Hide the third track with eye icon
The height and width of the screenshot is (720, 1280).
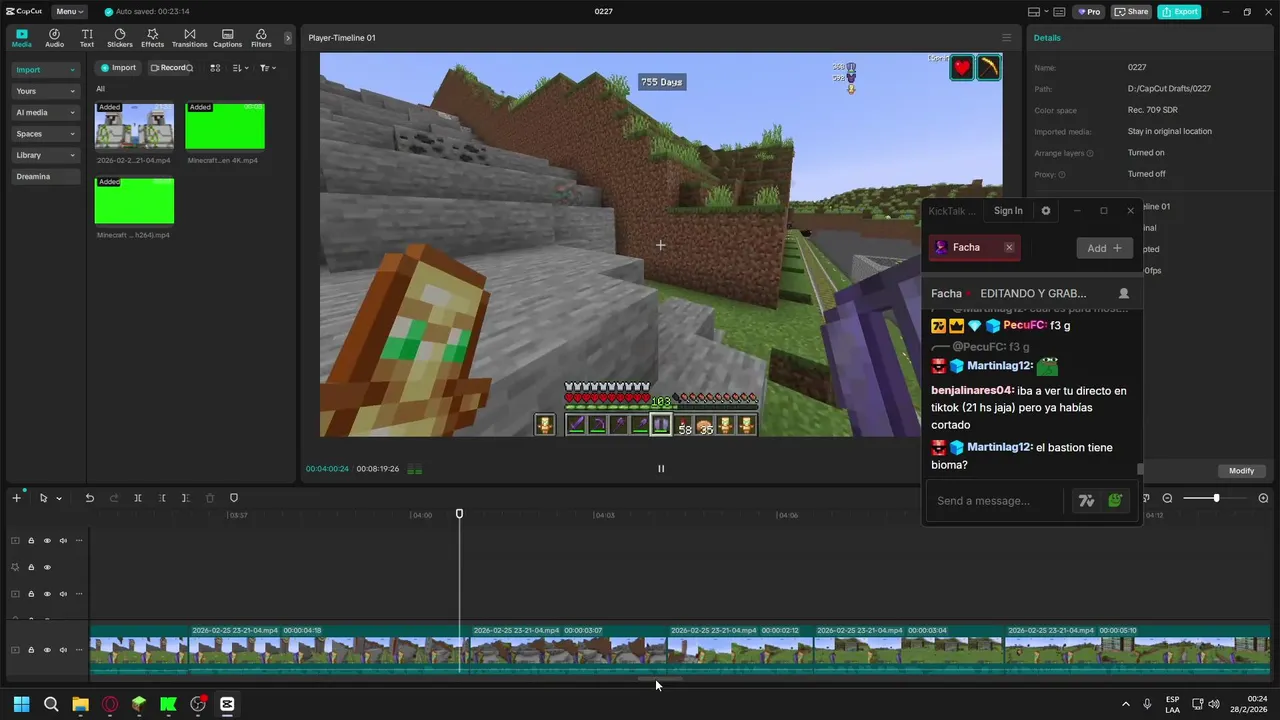(47, 594)
